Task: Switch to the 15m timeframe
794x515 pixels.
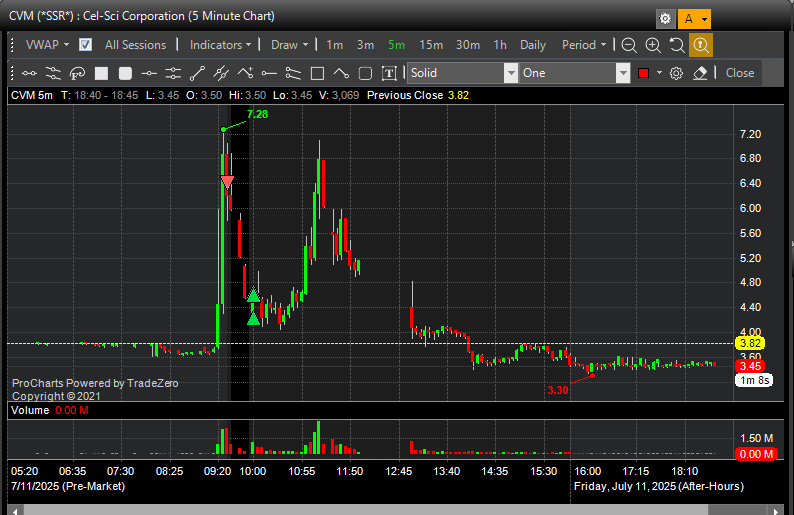Action: coord(431,45)
